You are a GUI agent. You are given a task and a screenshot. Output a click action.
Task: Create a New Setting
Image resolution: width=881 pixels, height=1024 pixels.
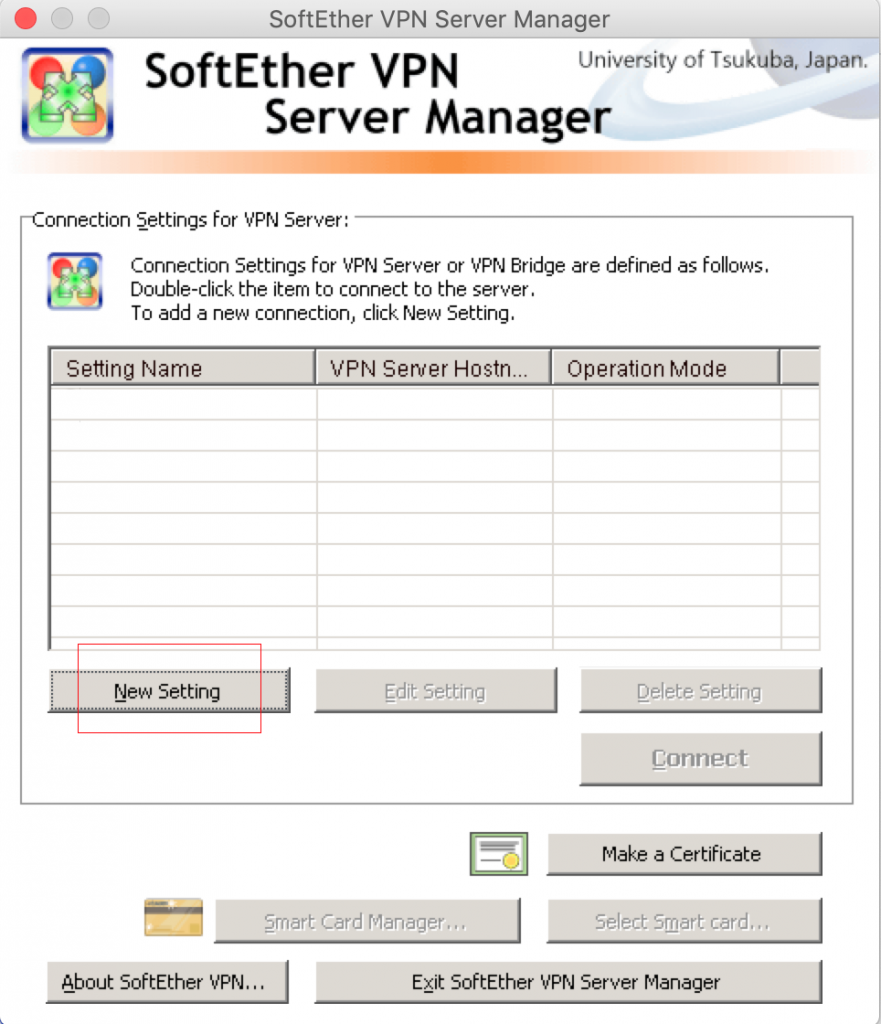coord(169,690)
